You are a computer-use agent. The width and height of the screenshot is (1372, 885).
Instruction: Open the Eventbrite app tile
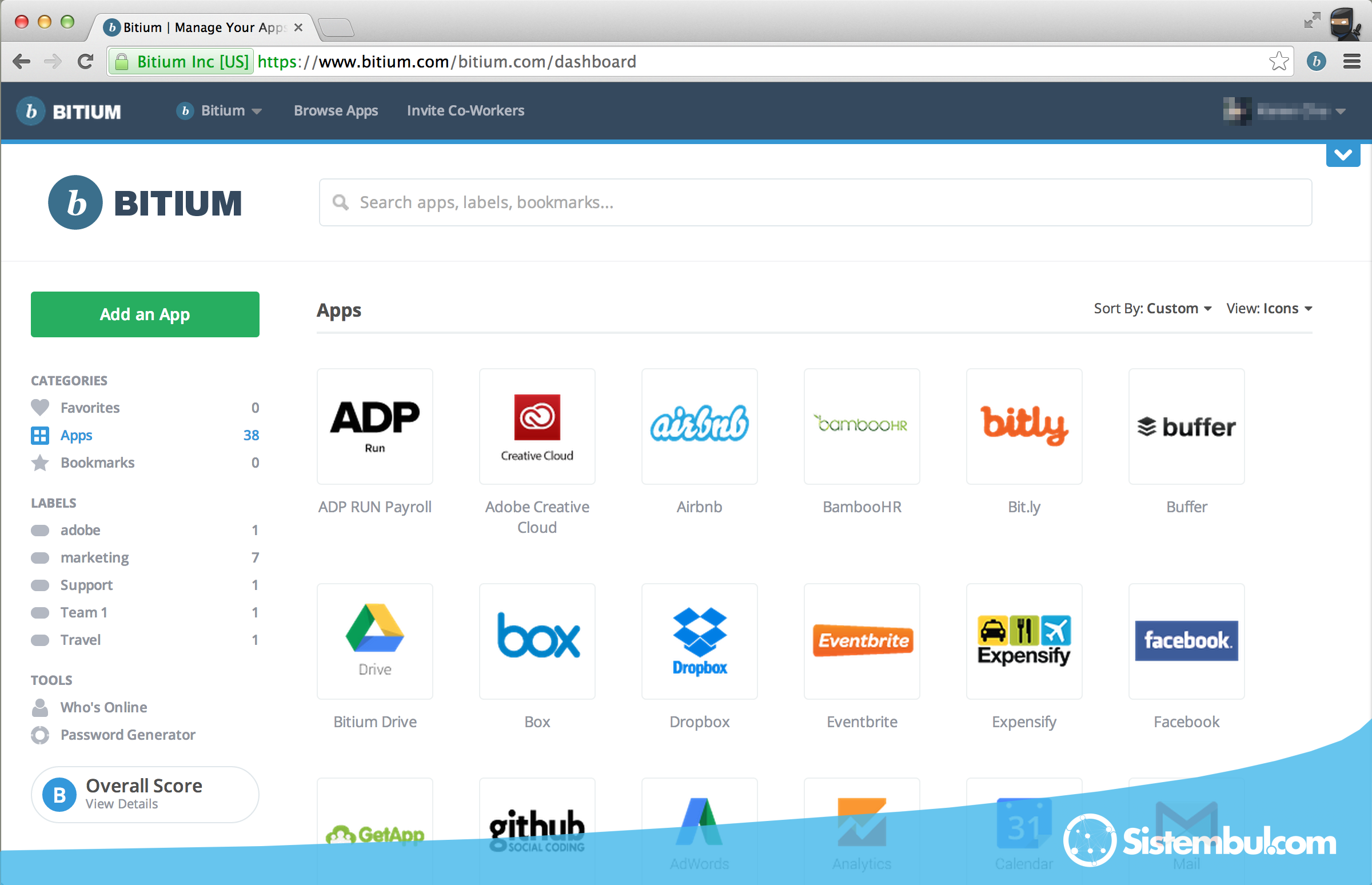click(862, 641)
